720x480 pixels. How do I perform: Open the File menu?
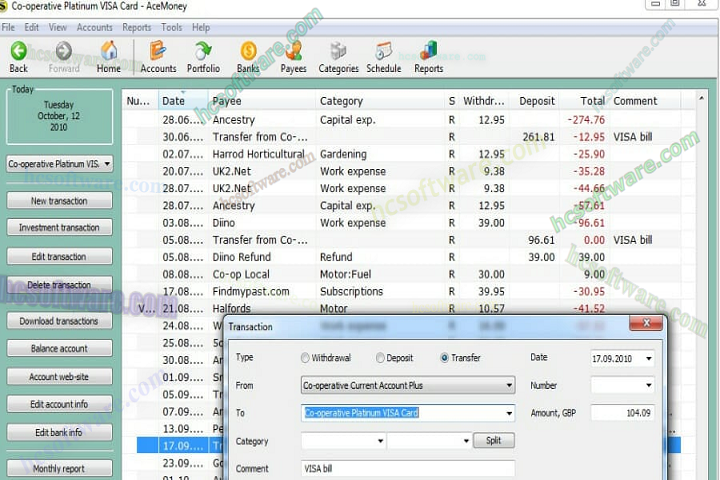(x=8, y=28)
